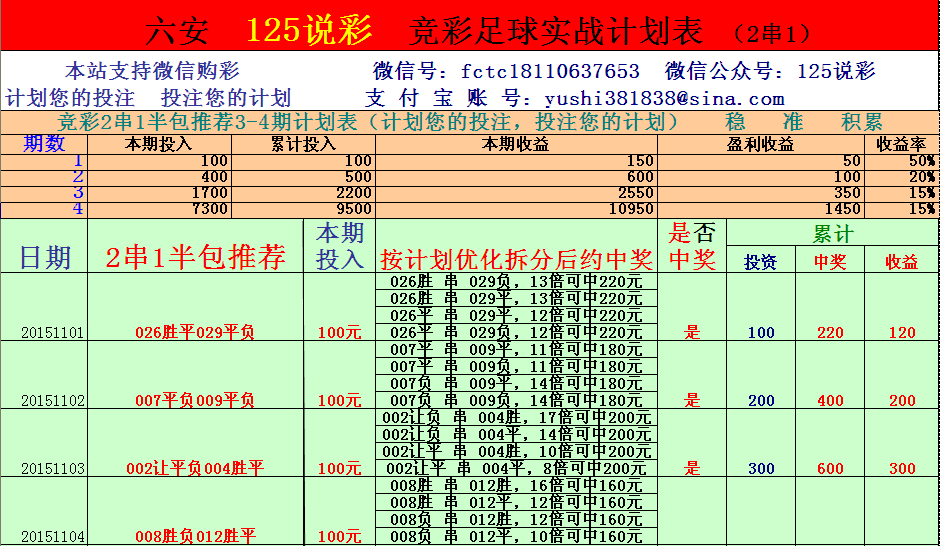
Task: Select the 日期 column header
Action: (x=45, y=257)
